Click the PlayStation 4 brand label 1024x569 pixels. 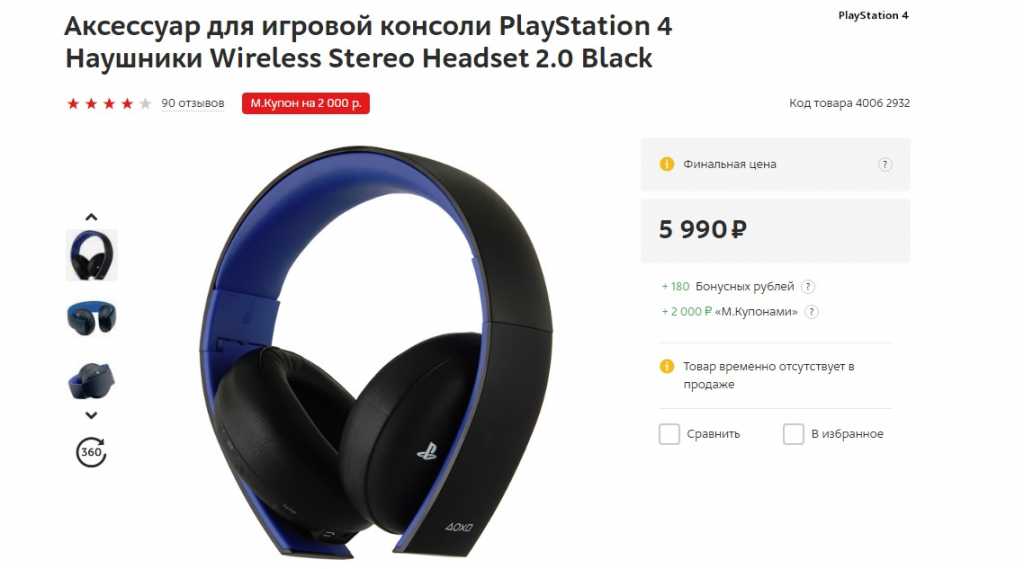tap(873, 15)
